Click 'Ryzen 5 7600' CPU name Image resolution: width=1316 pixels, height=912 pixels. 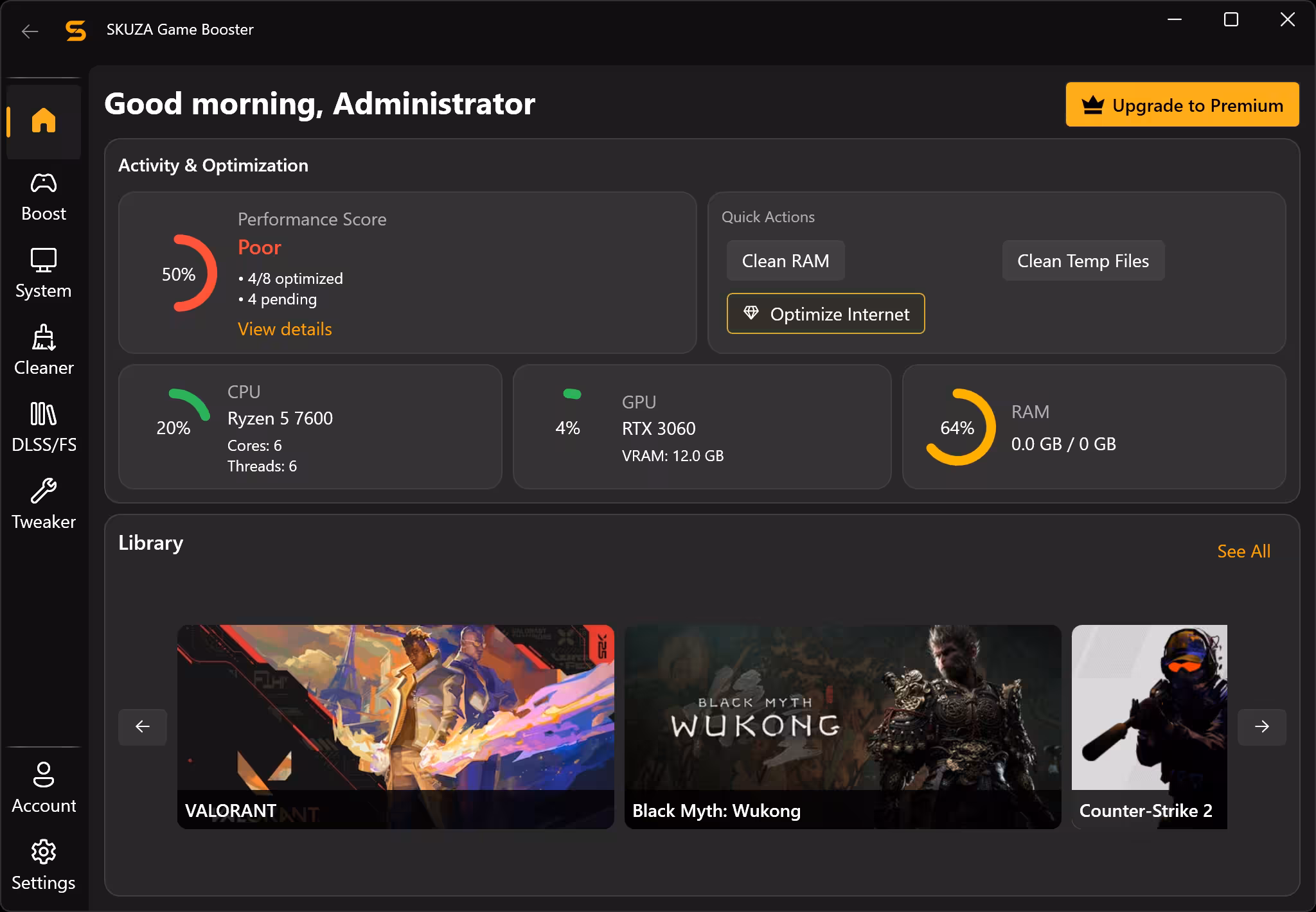coord(280,418)
